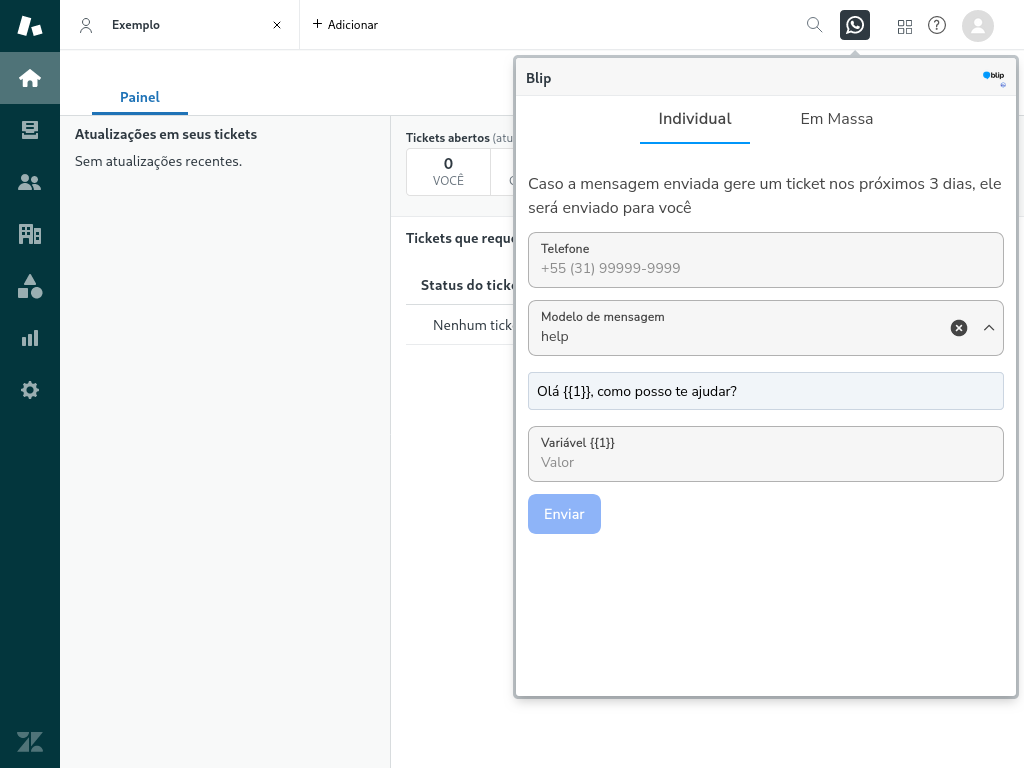
Task: Collapse the Modelo de mensagem dropdown
Action: (989, 328)
